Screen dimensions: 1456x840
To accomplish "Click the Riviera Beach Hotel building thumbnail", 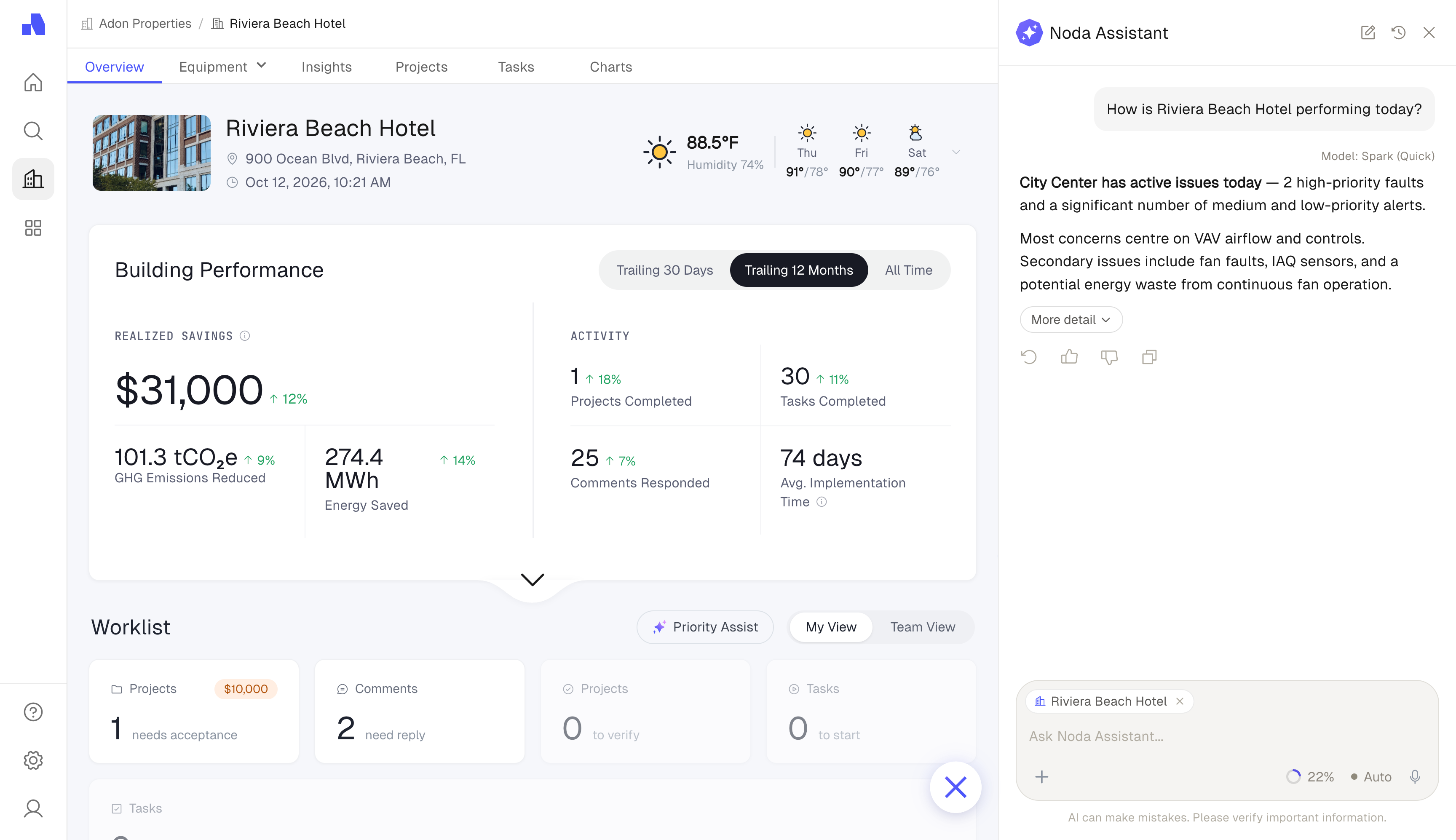I will [x=151, y=152].
